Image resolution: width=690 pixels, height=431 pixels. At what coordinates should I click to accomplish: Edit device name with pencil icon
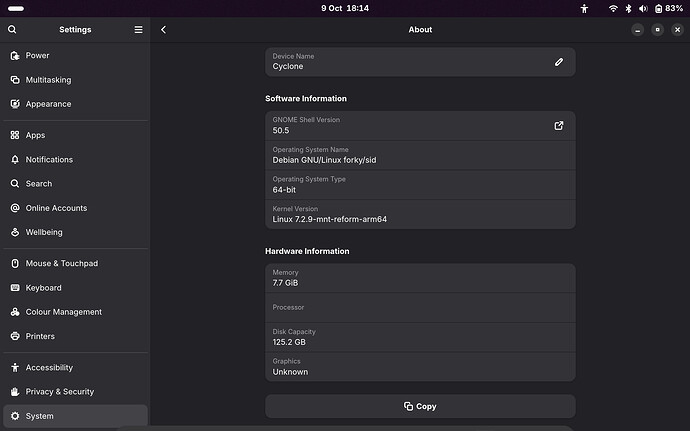pyautogui.click(x=558, y=62)
